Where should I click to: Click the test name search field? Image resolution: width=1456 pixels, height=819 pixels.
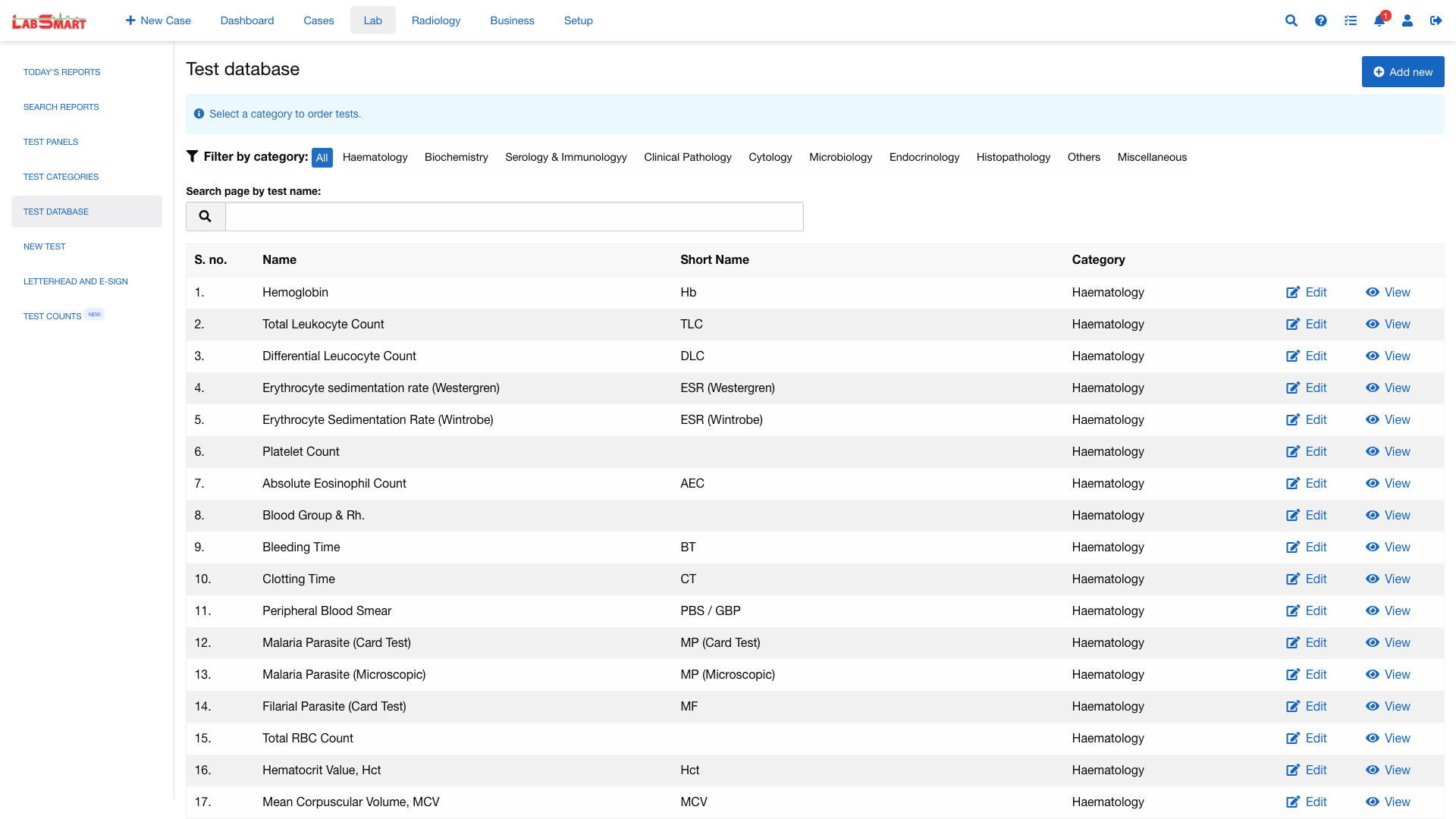pos(514,216)
